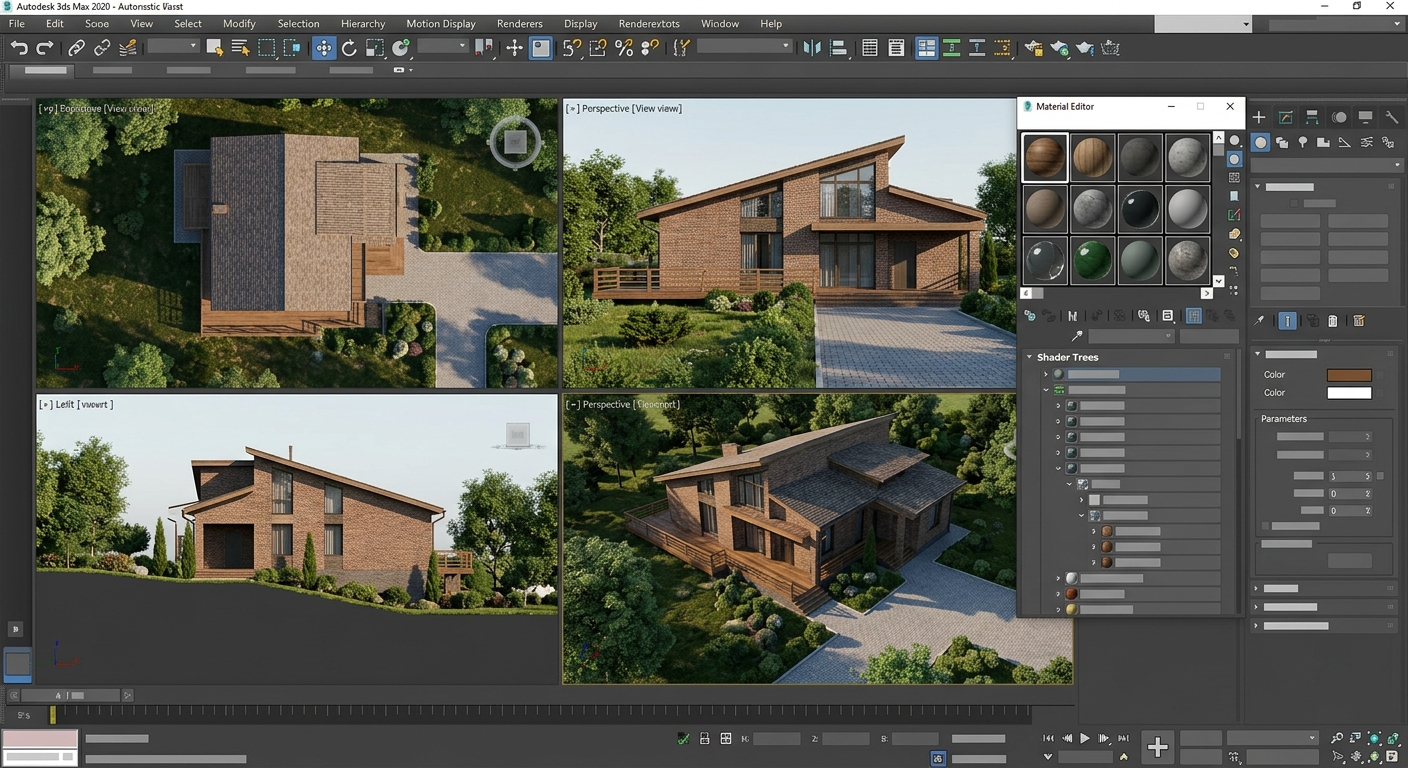Open the Motion Display menu
1408x768 pixels.
[x=440, y=23]
